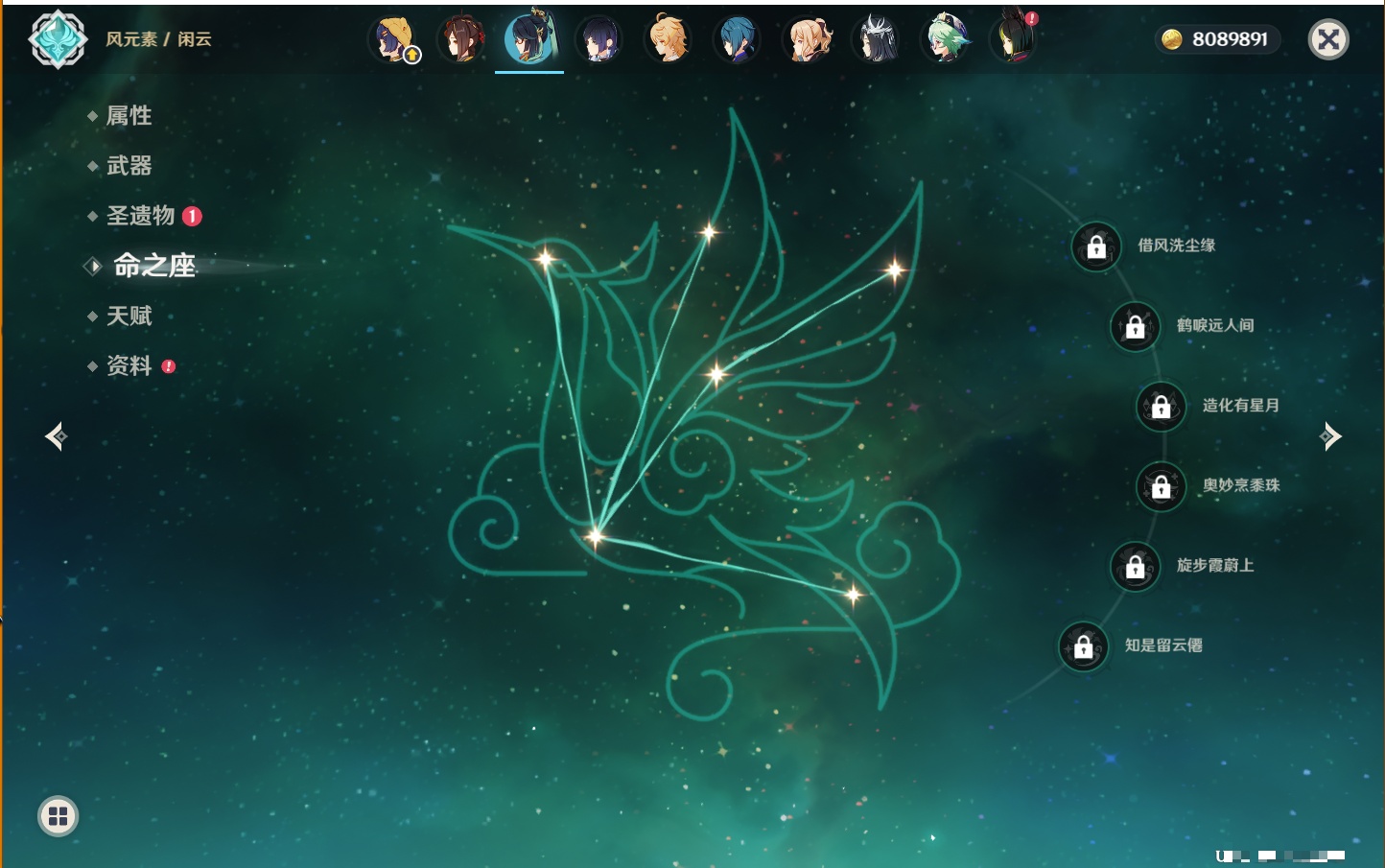This screenshot has height=868, width=1385.
Task: Click the 风元素 / 闲云 title text
Action: click(x=158, y=39)
